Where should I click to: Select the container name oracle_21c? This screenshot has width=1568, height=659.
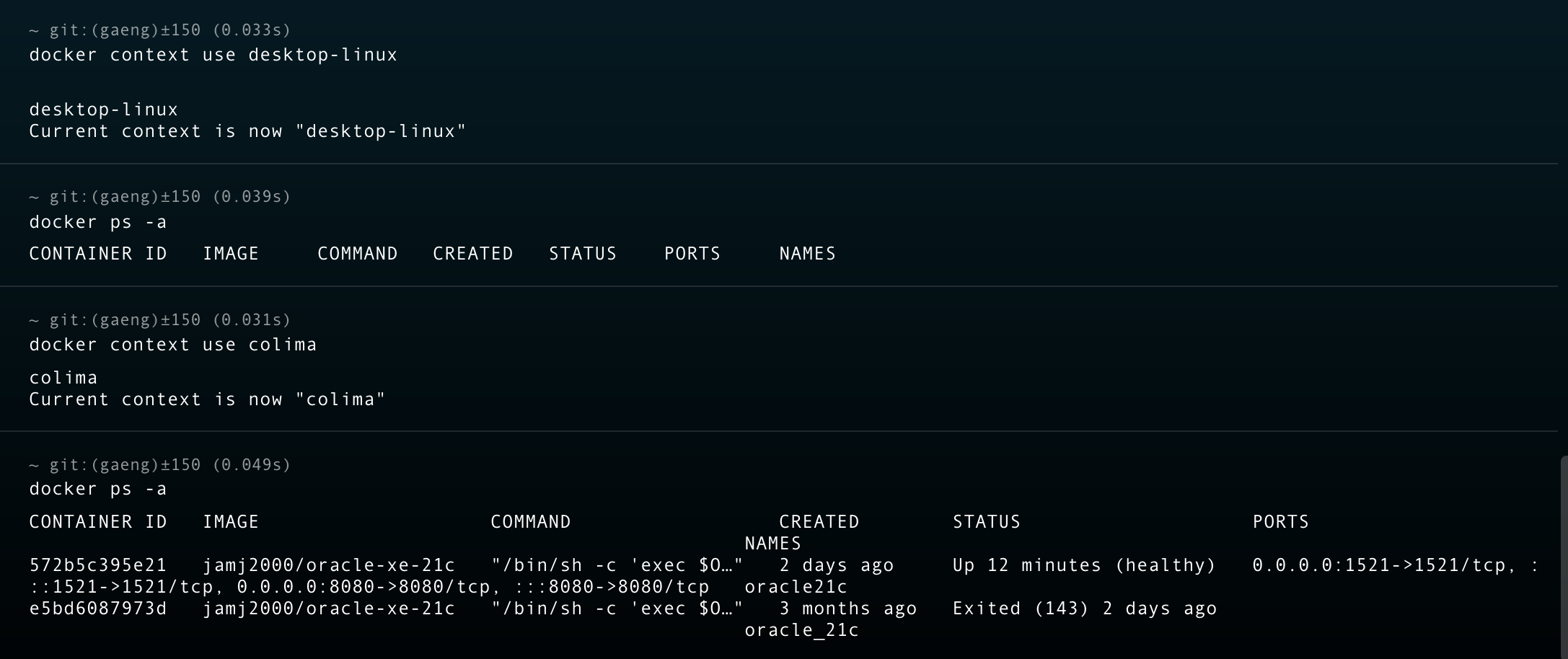(801, 629)
